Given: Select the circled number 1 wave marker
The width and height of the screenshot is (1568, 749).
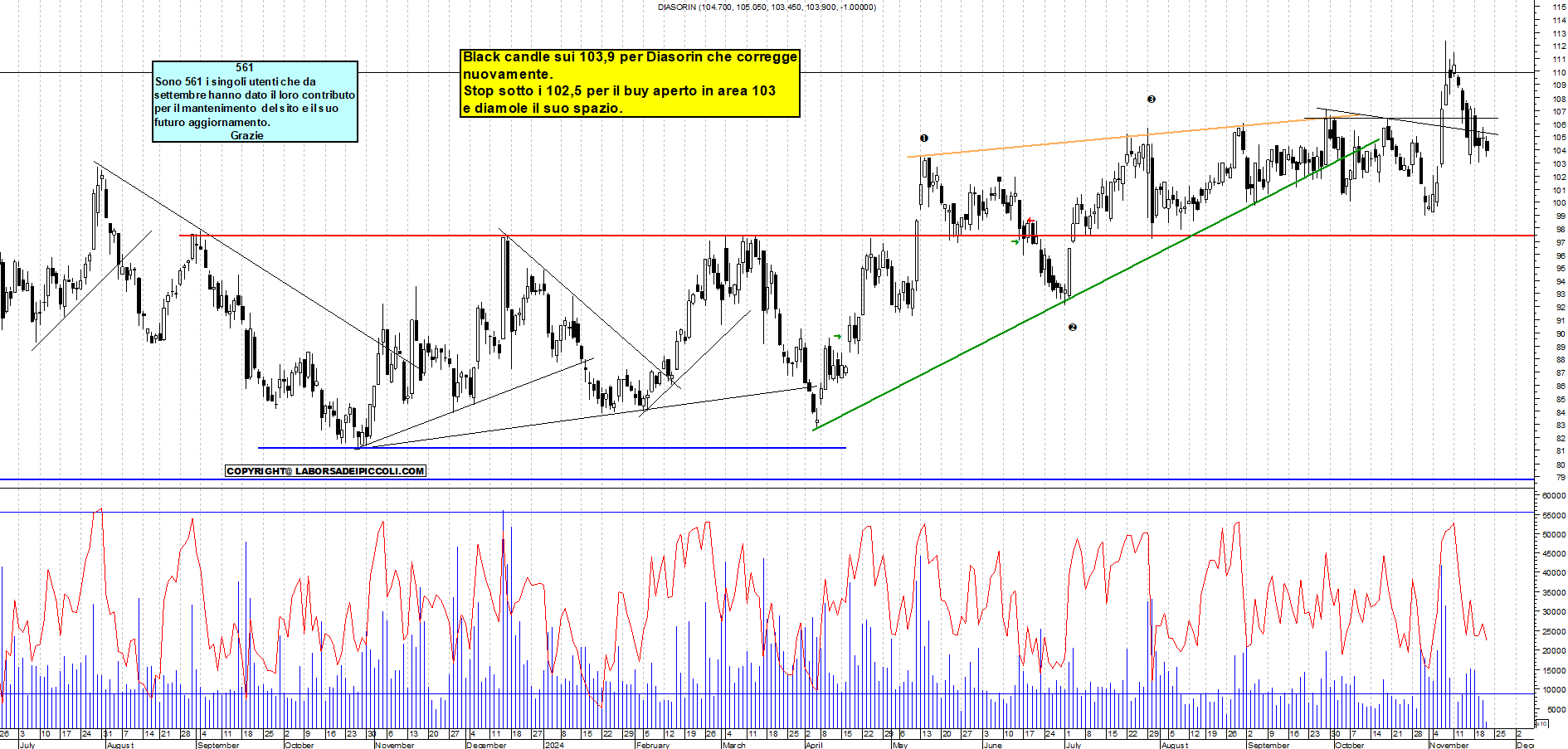Looking at the screenshot, I should tap(923, 139).
